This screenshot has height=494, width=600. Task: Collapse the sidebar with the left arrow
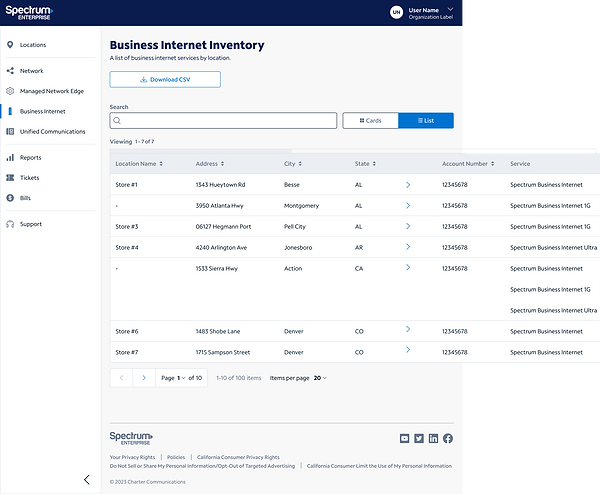point(87,479)
